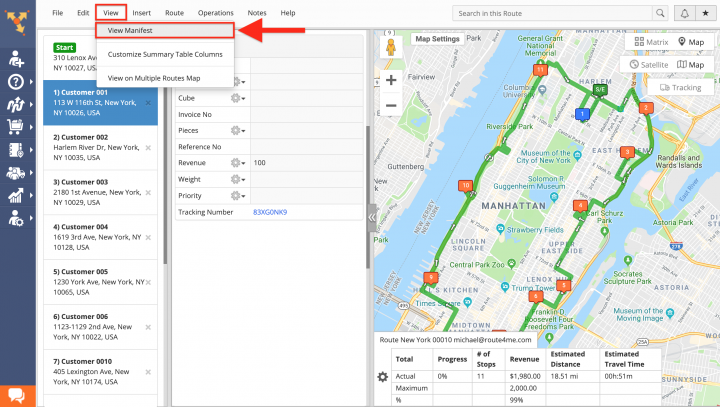The height and width of the screenshot is (407, 720).
Task: Click the search magnifier icon
Action: click(660, 13)
